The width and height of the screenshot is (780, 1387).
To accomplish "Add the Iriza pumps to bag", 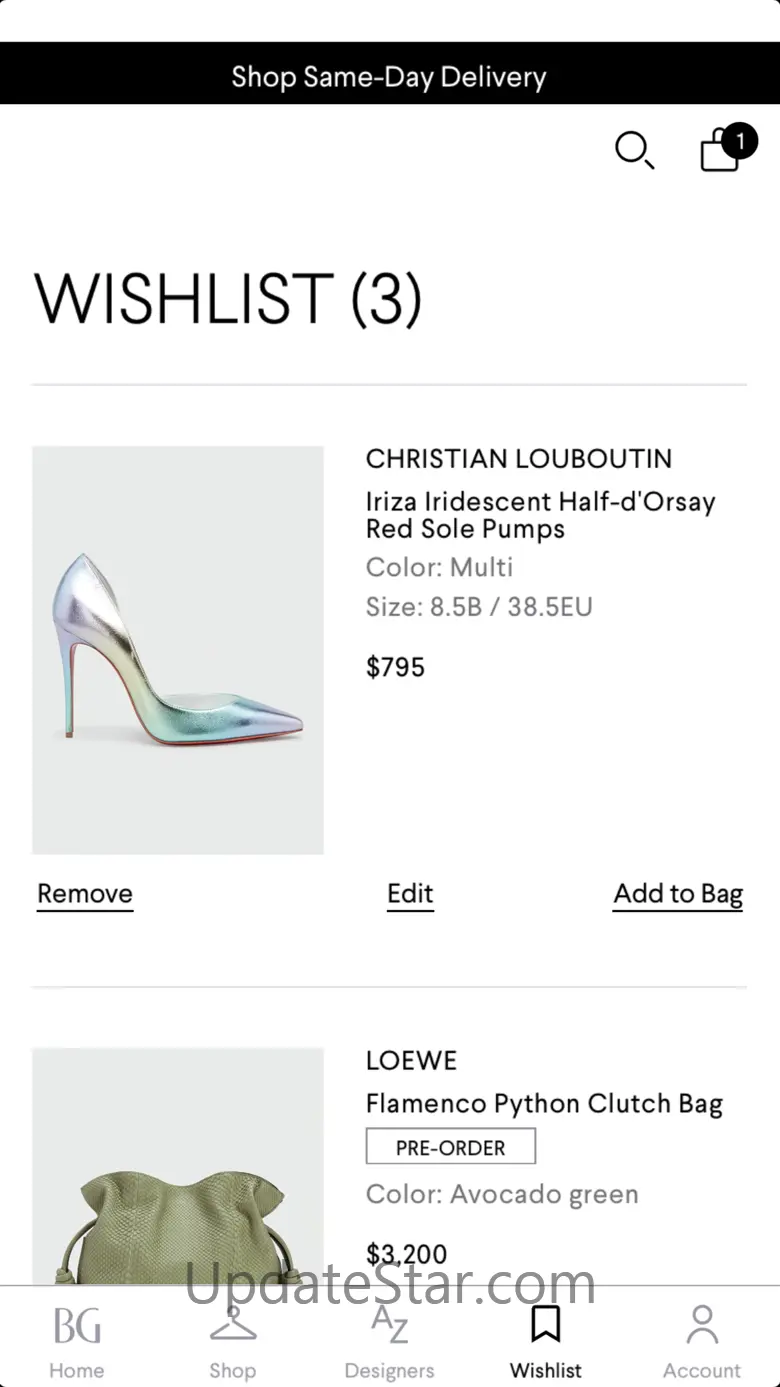I will (678, 894).
